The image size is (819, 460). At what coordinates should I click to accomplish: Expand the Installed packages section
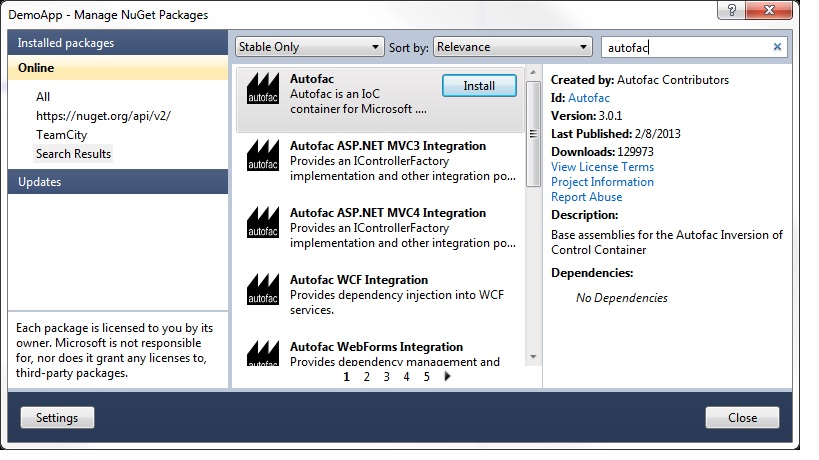118,43
